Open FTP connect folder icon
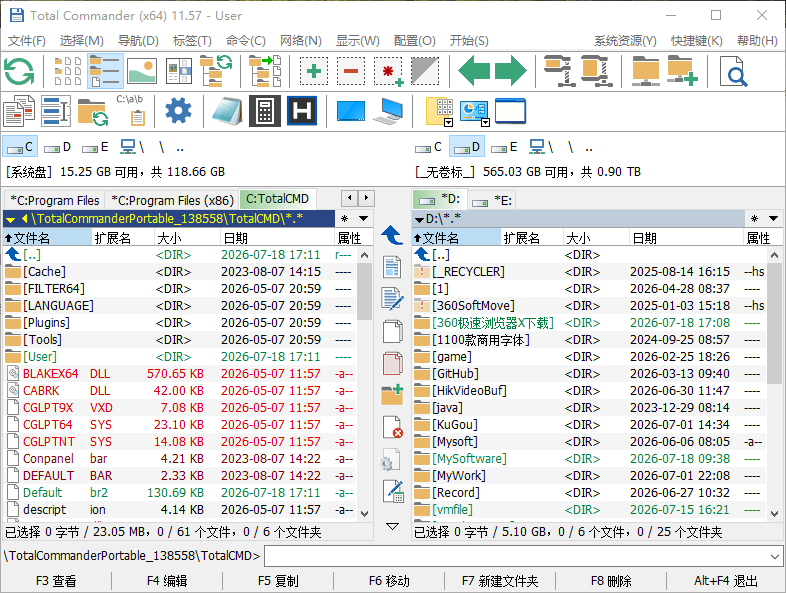 (x=646, y=71)
